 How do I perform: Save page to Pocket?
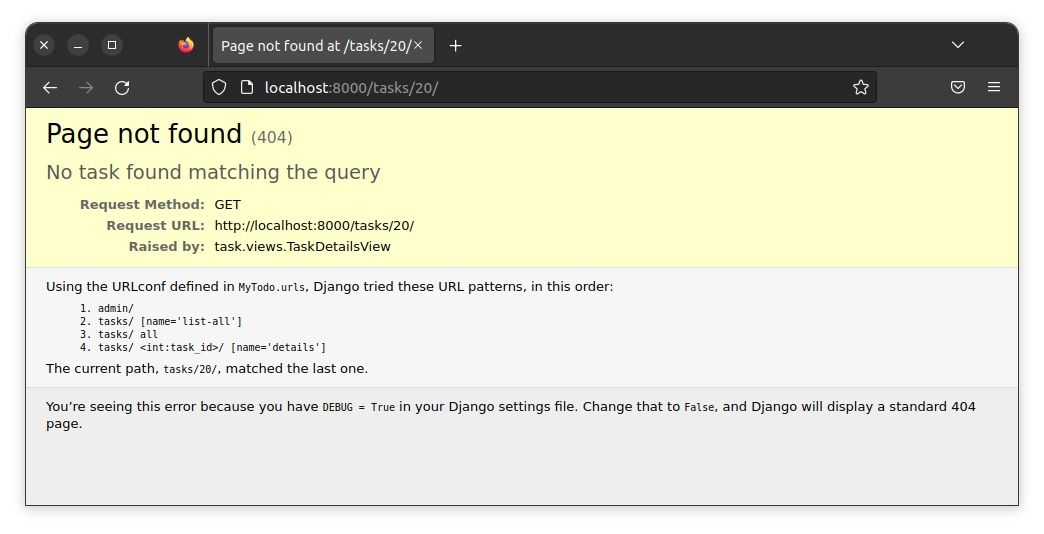pyautogui.click(x=958, y=88)
